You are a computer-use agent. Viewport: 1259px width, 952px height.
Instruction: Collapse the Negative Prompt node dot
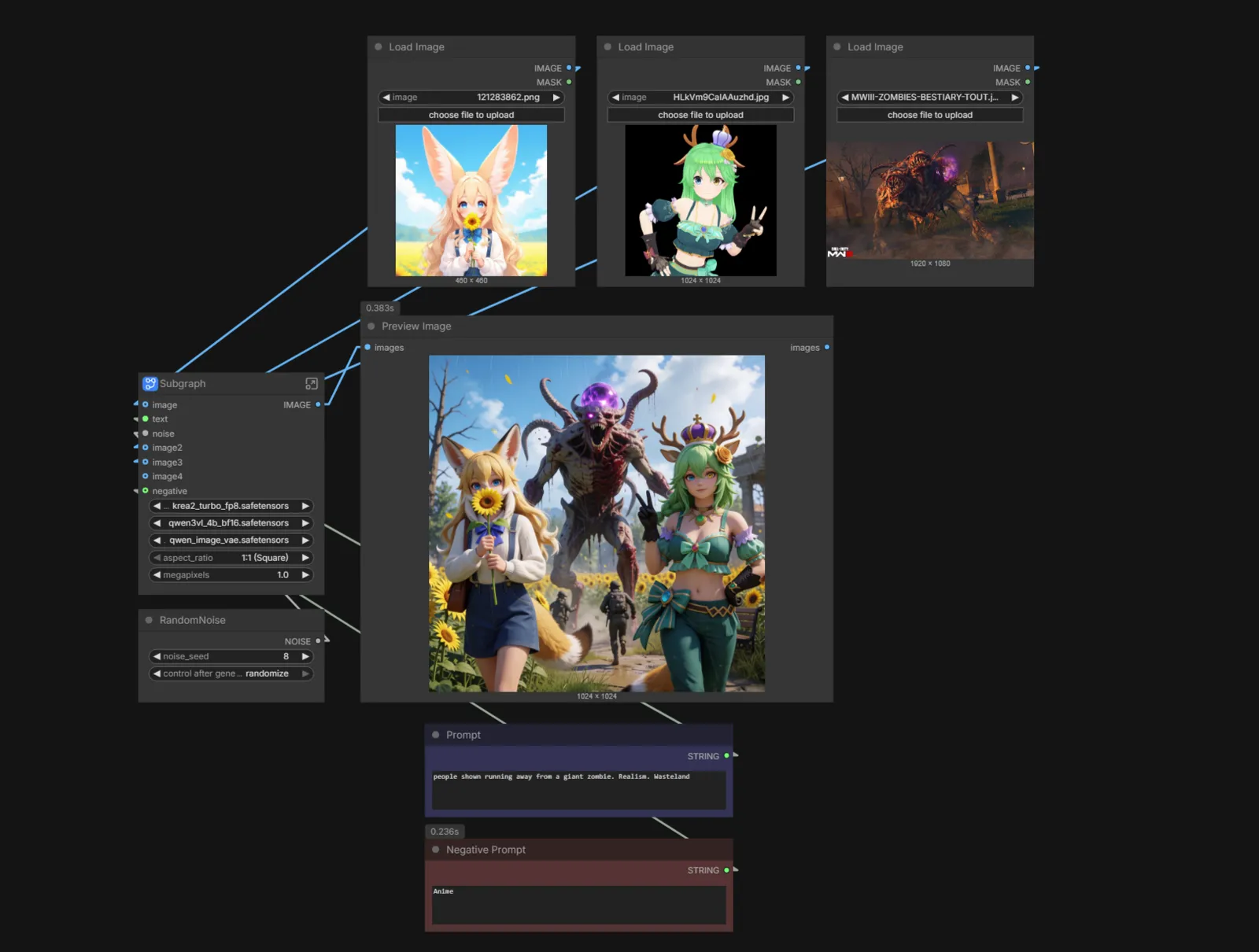(x=436, y=849)
